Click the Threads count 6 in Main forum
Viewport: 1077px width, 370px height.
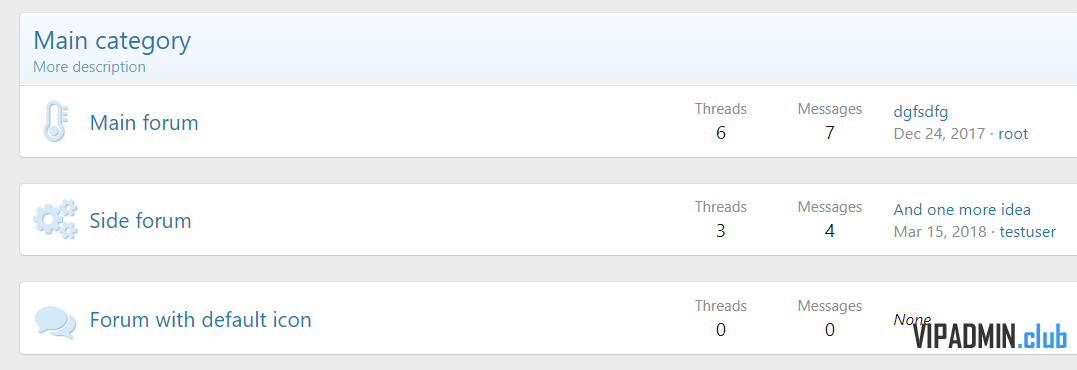tap(721, 132)
